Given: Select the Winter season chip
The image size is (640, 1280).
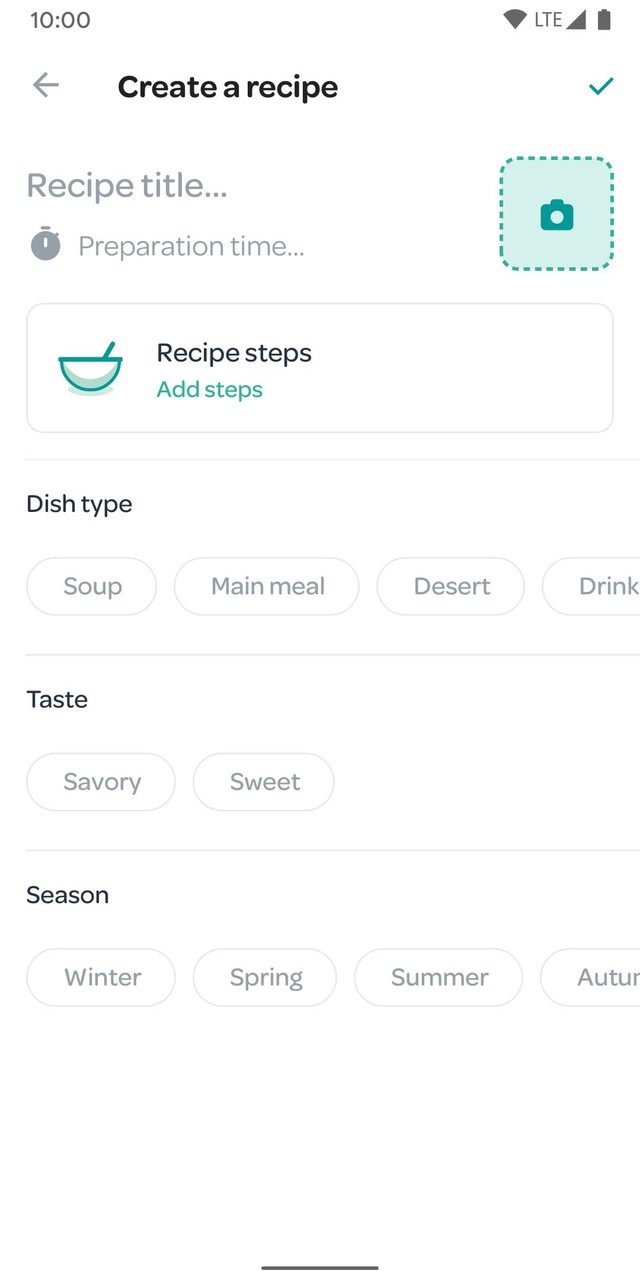Looking at the screenshot, I should [102, 977].
